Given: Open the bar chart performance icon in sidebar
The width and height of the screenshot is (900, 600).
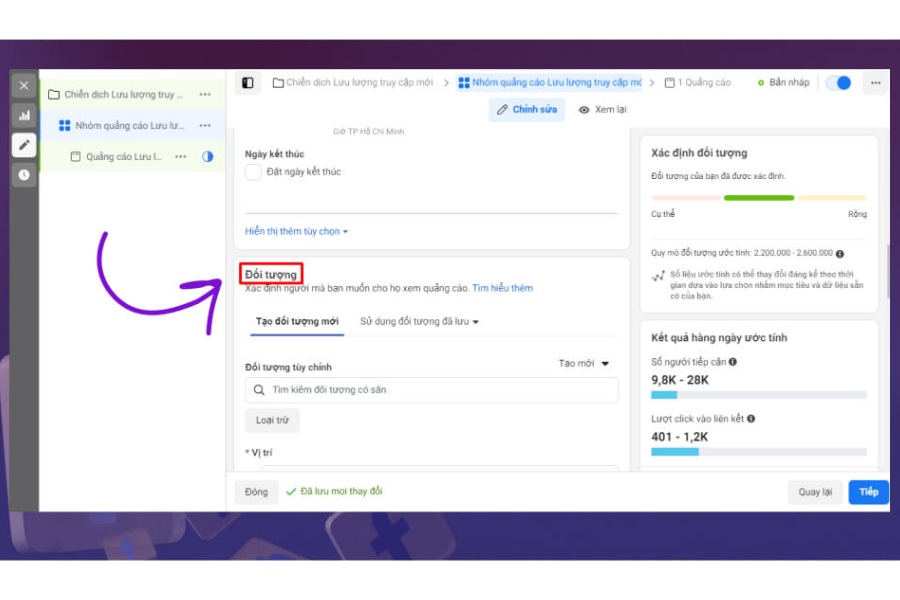Looking at the screenshot, I should click(24, 115).
